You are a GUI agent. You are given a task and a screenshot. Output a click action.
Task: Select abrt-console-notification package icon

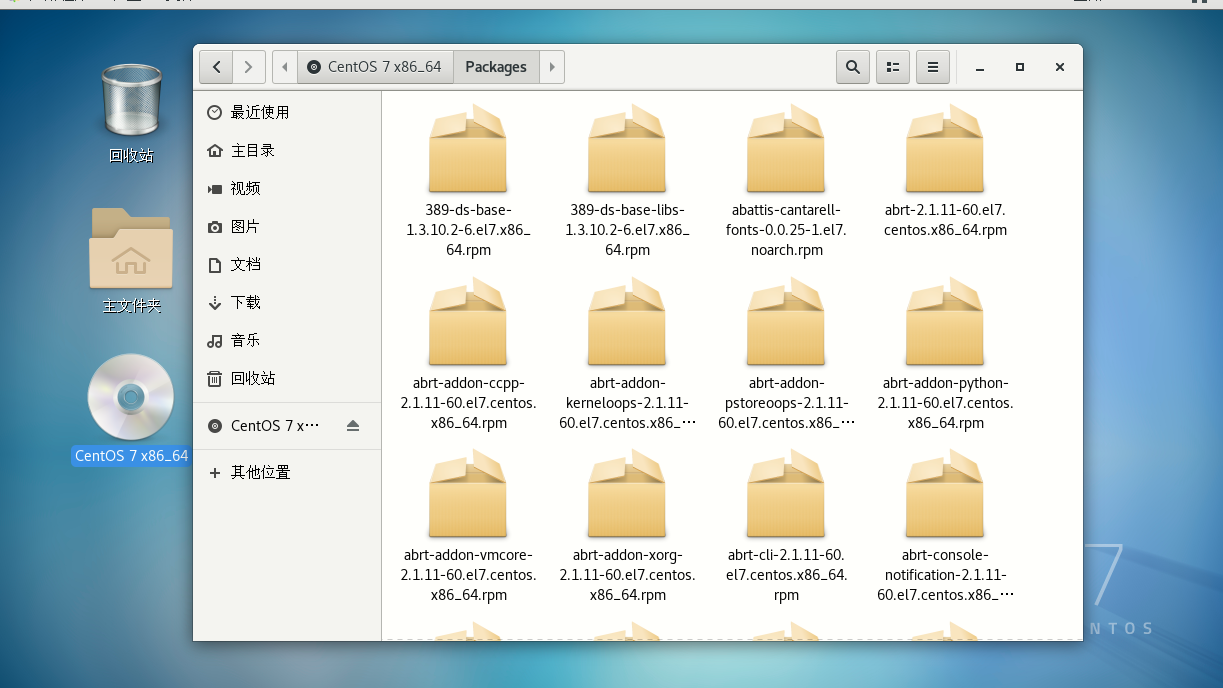945,493
